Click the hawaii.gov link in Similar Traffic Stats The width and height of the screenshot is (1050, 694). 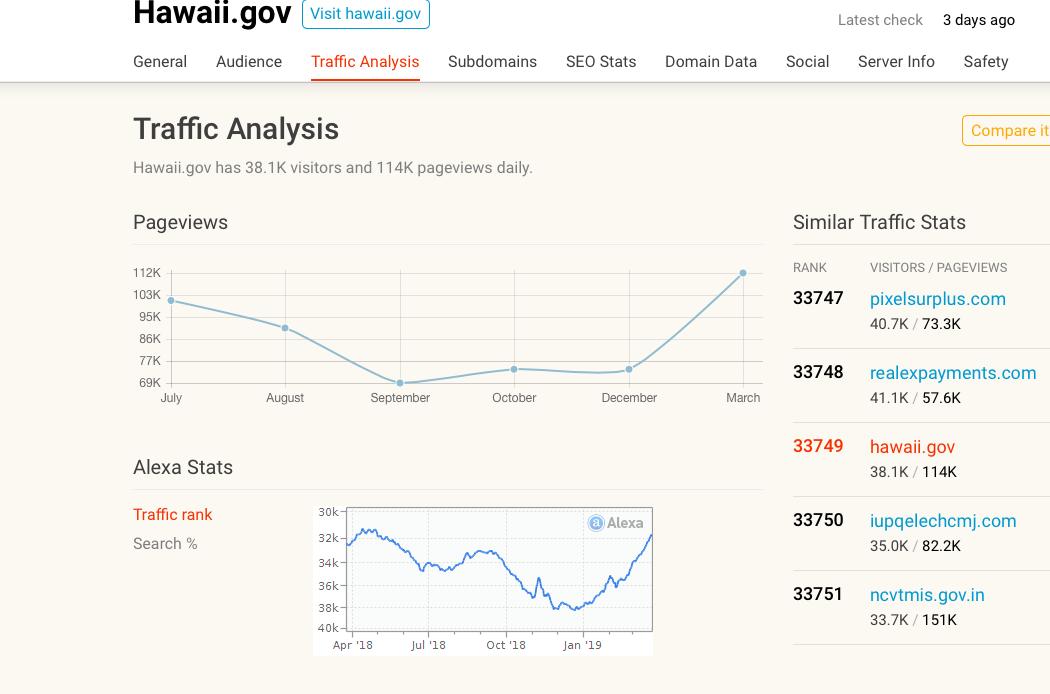point(912,447)
